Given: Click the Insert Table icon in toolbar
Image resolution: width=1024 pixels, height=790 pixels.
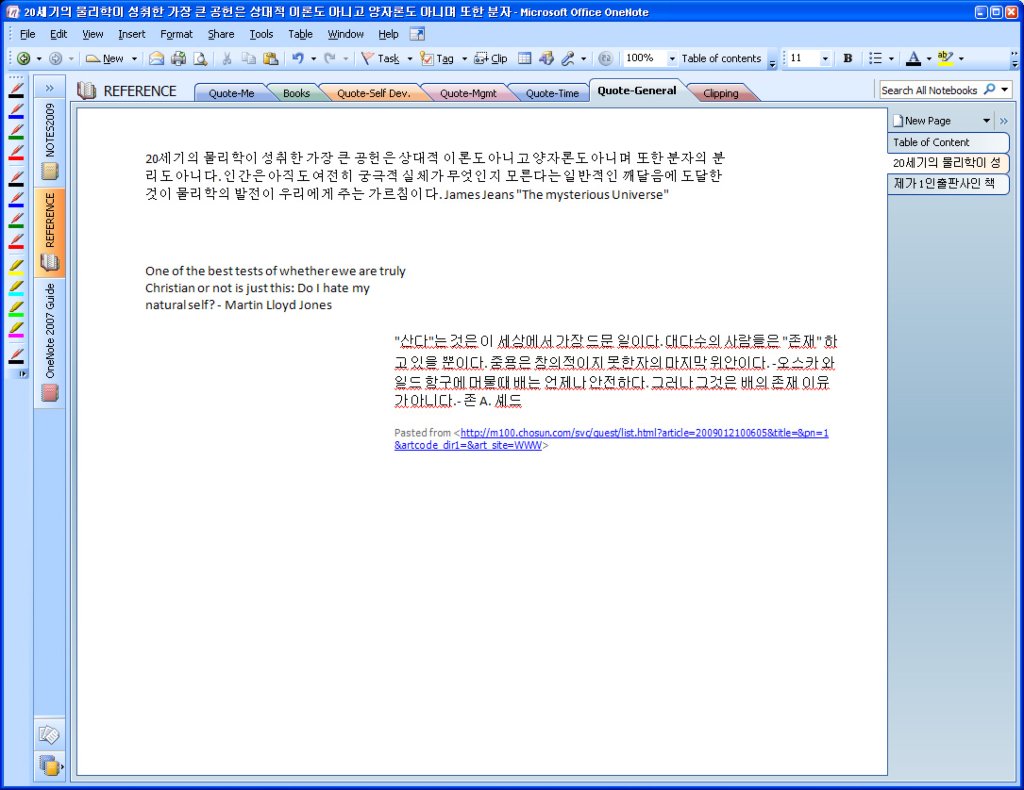Looking at the screenshot, I should tap(524, 59).
